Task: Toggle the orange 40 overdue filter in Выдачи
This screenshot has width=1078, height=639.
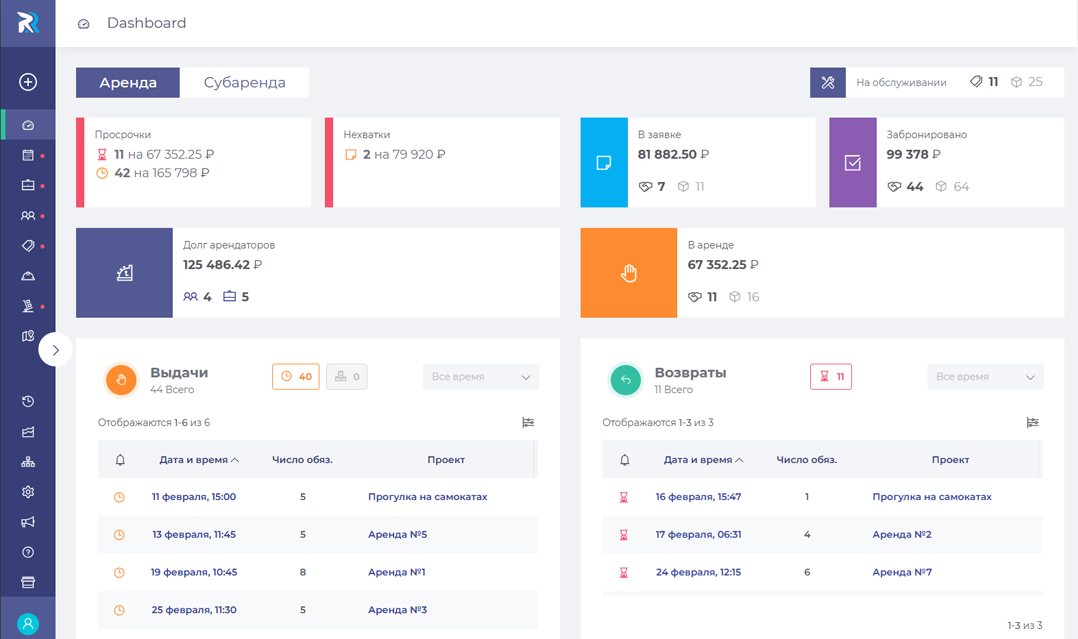Action: 295,377
